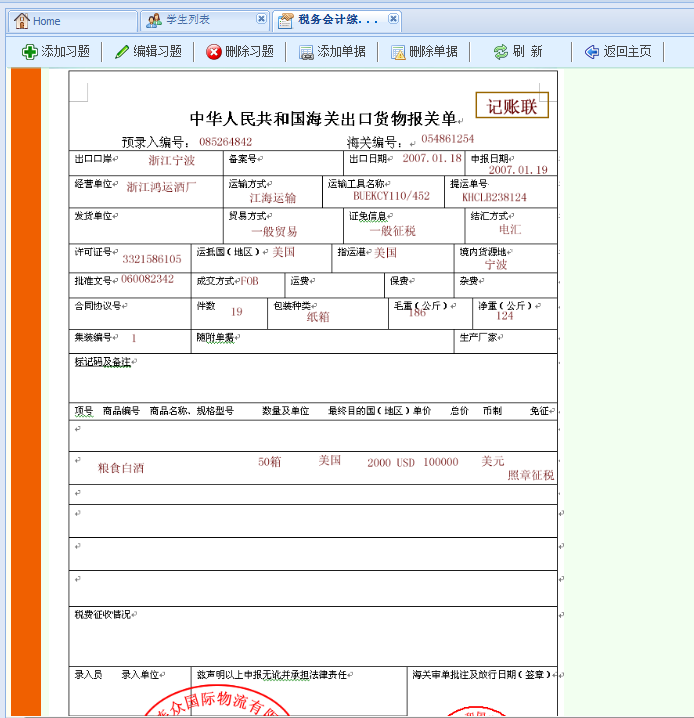Click the levy value 一般征税
This screenshot has width=694, height=718.
393,231
